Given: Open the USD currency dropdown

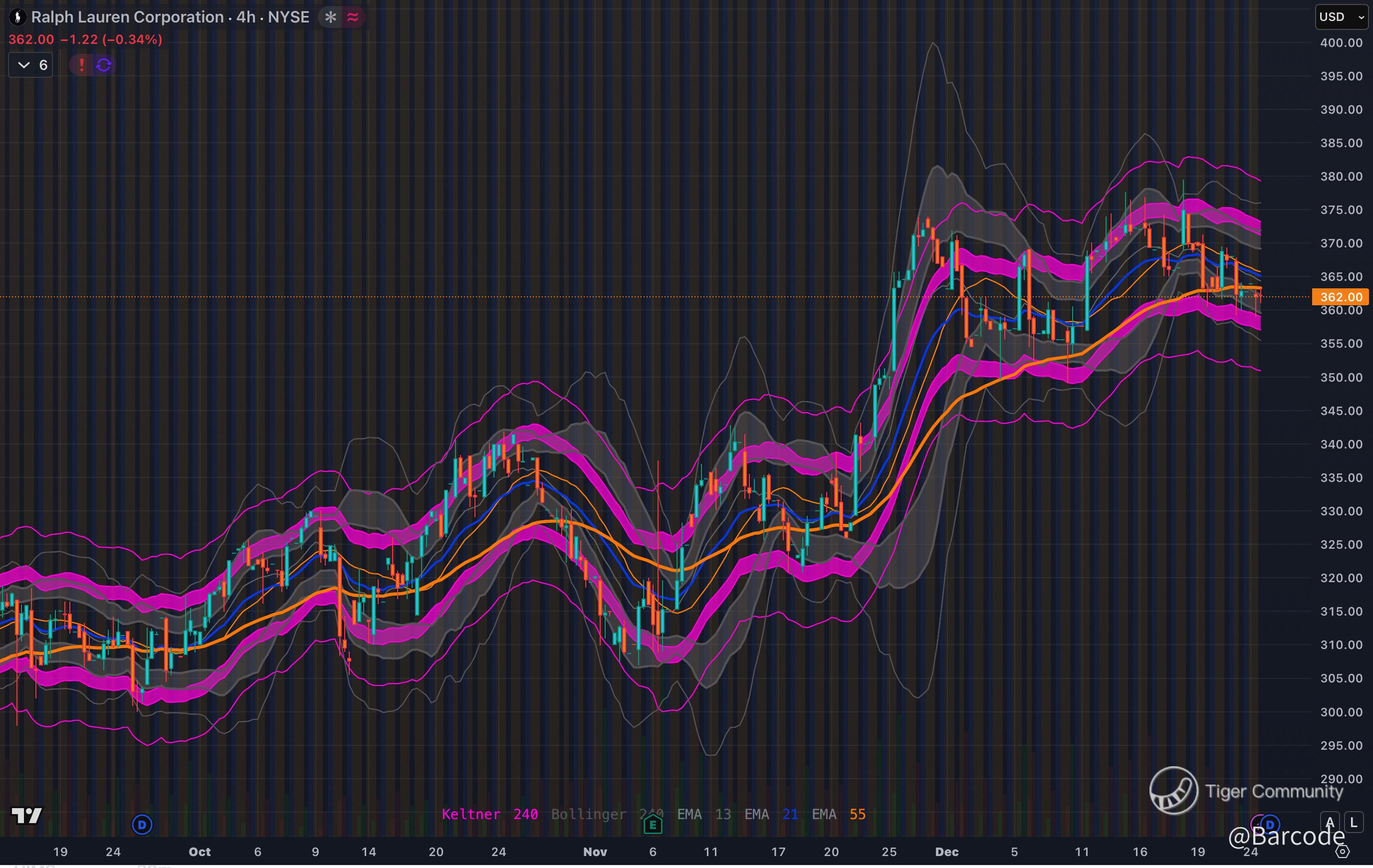Looking at the screenshot, I should (x=1341, y=17).
